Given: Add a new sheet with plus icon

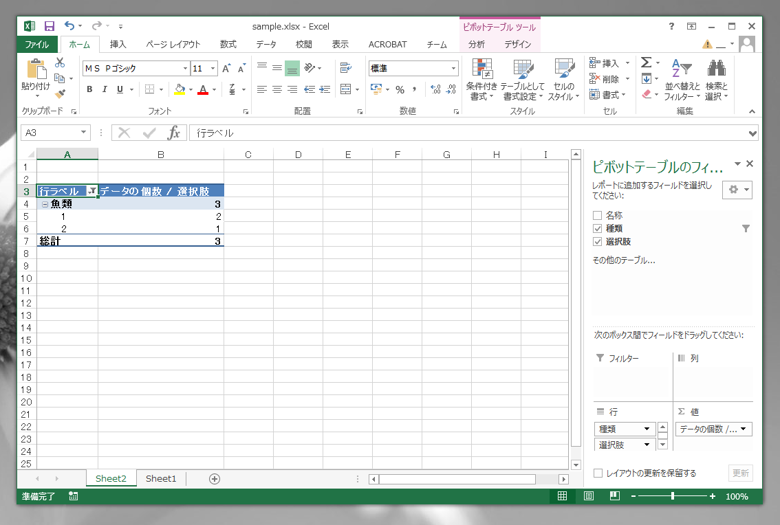Looking at the screenshot, I should tap(214, 479).
